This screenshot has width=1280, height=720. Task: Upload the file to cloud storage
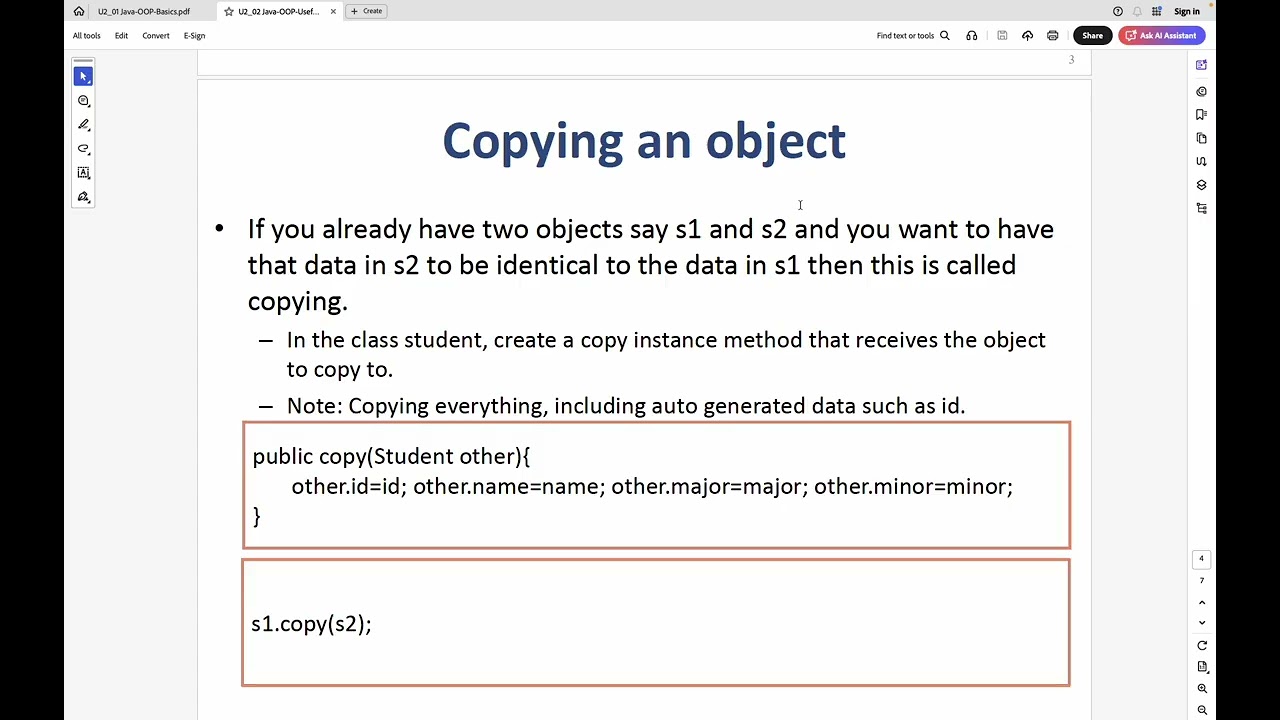[x=1027, y=36]
